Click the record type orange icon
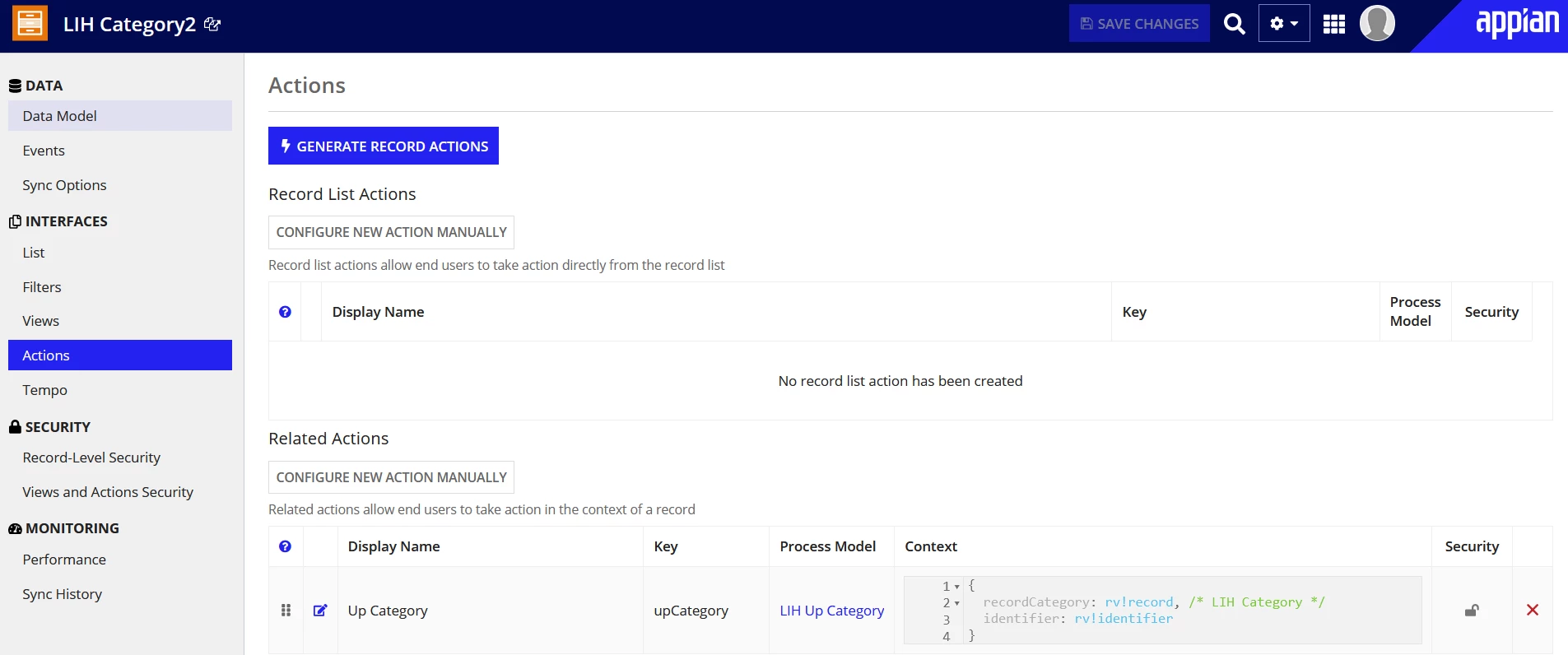Screen dimensions: 1568x655 click(30, 23)
